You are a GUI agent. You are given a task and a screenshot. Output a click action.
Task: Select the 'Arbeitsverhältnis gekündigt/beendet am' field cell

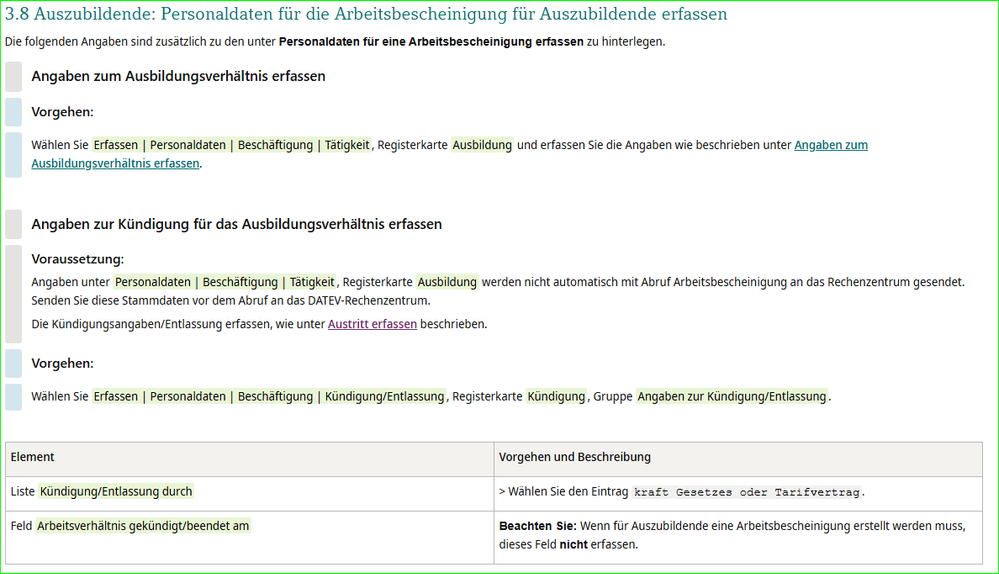[x=250, y=538]
